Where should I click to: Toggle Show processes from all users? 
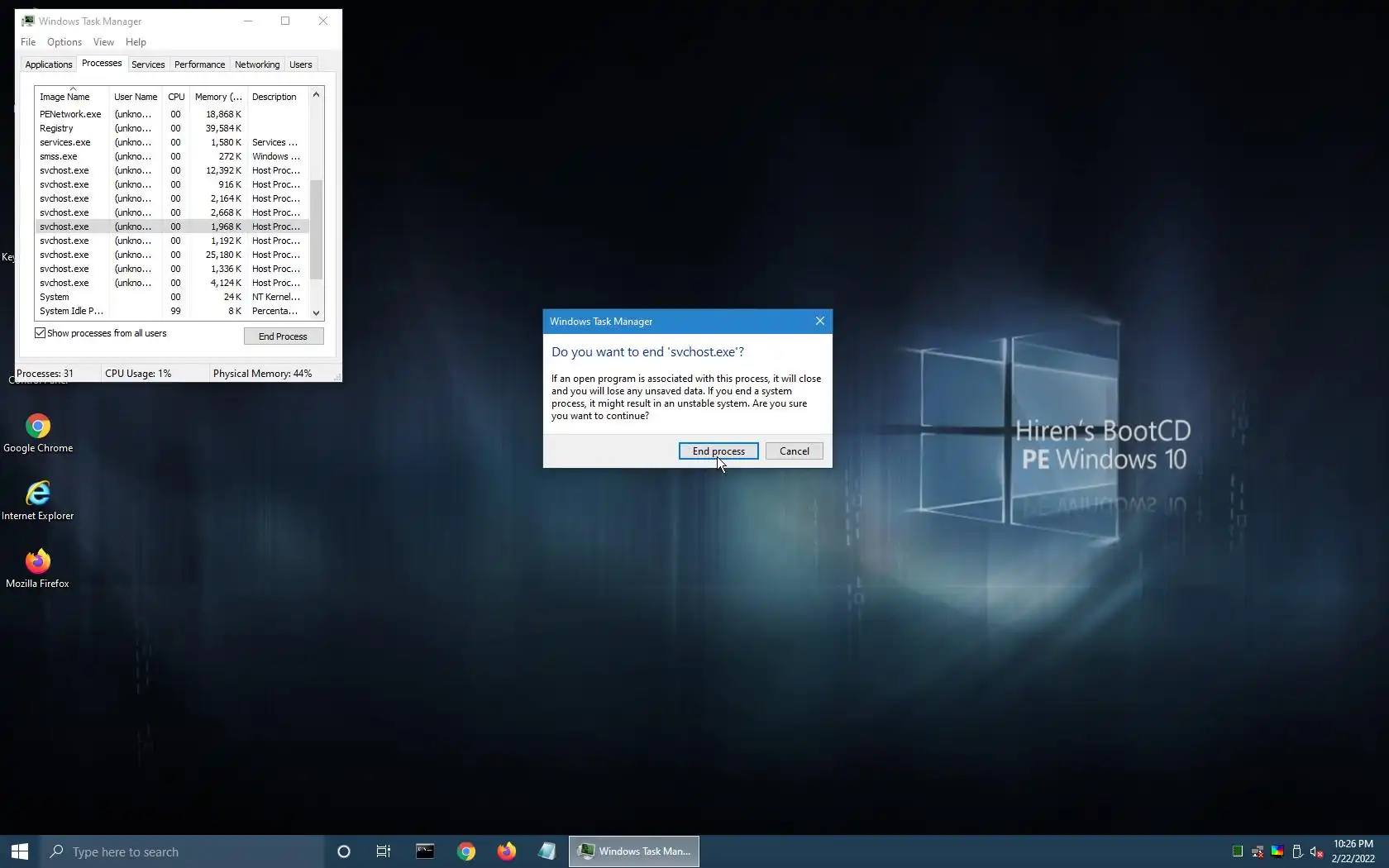pyautogui.click(x=40, y=333)
